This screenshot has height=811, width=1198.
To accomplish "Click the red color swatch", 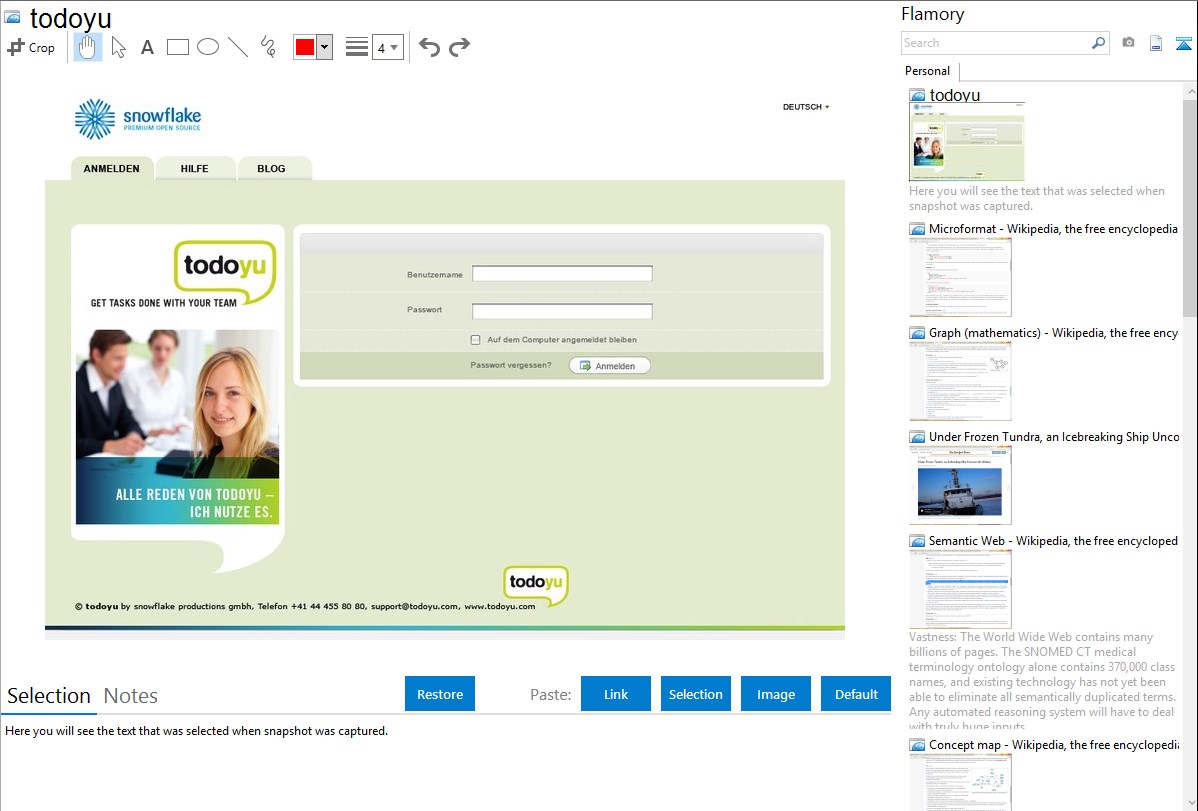I will point(305,47).
